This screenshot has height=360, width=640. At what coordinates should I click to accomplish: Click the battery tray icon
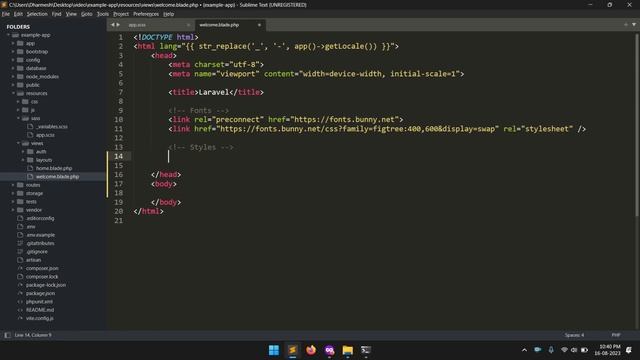tap(584, 350)
